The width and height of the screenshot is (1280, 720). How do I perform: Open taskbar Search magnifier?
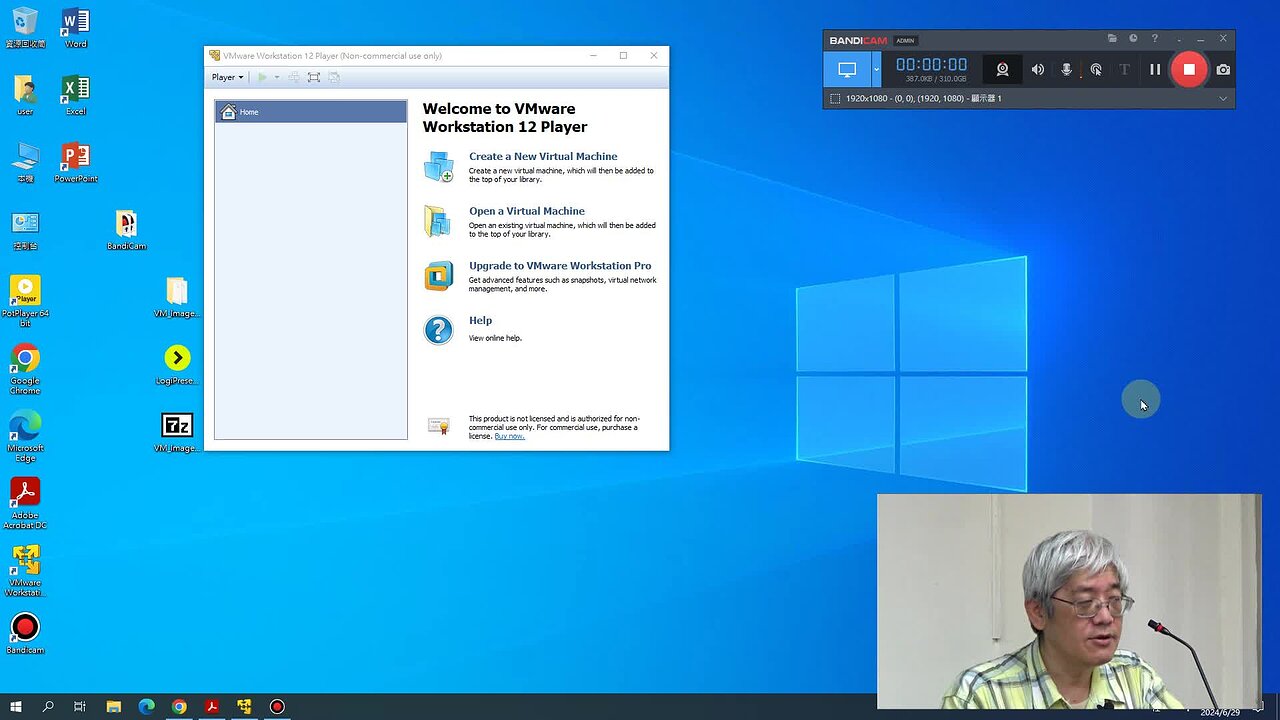(x=48, y=707)
